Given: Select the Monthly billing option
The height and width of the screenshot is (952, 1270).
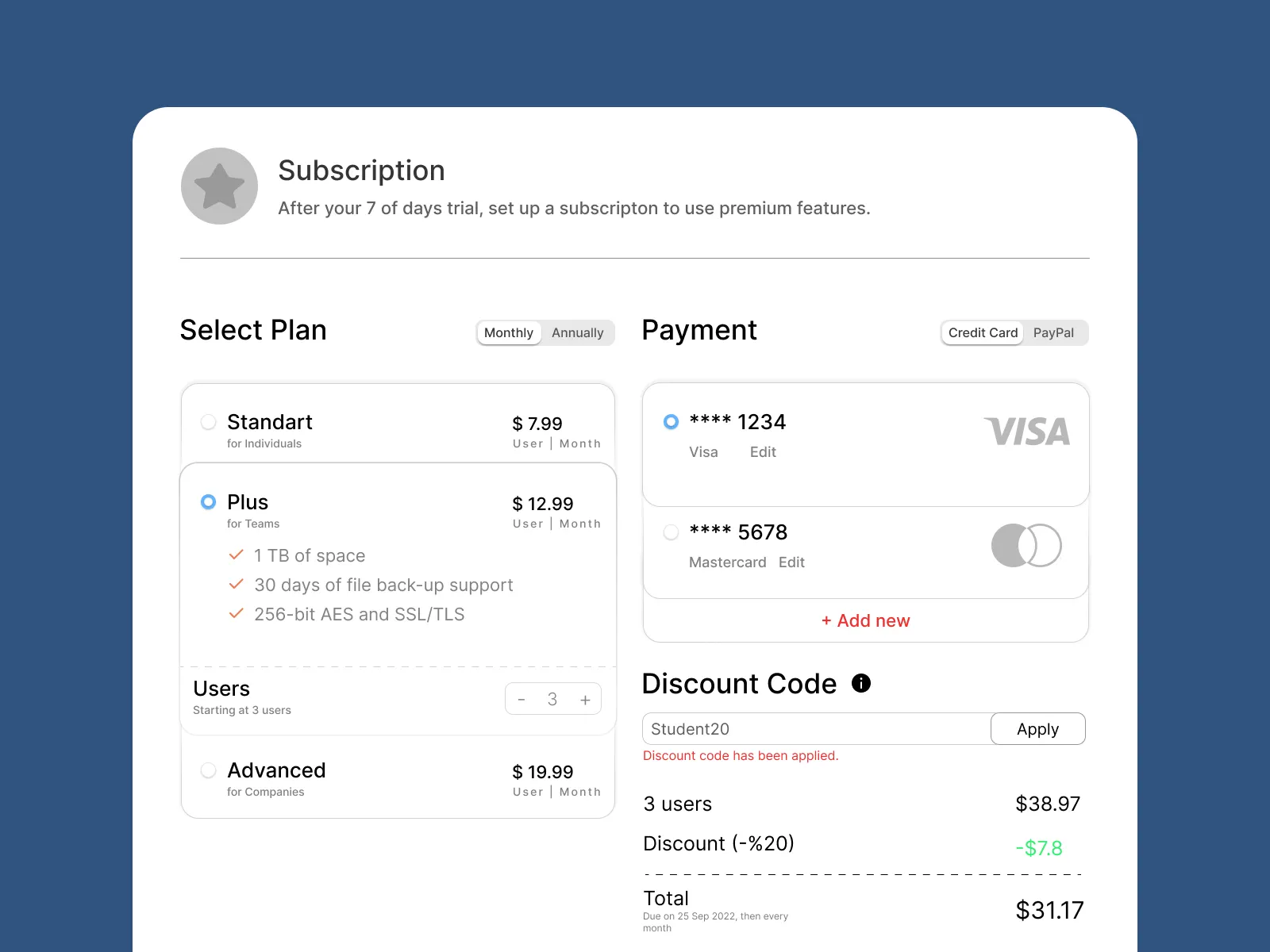Looking at the screenshot, I should (508, 332).
